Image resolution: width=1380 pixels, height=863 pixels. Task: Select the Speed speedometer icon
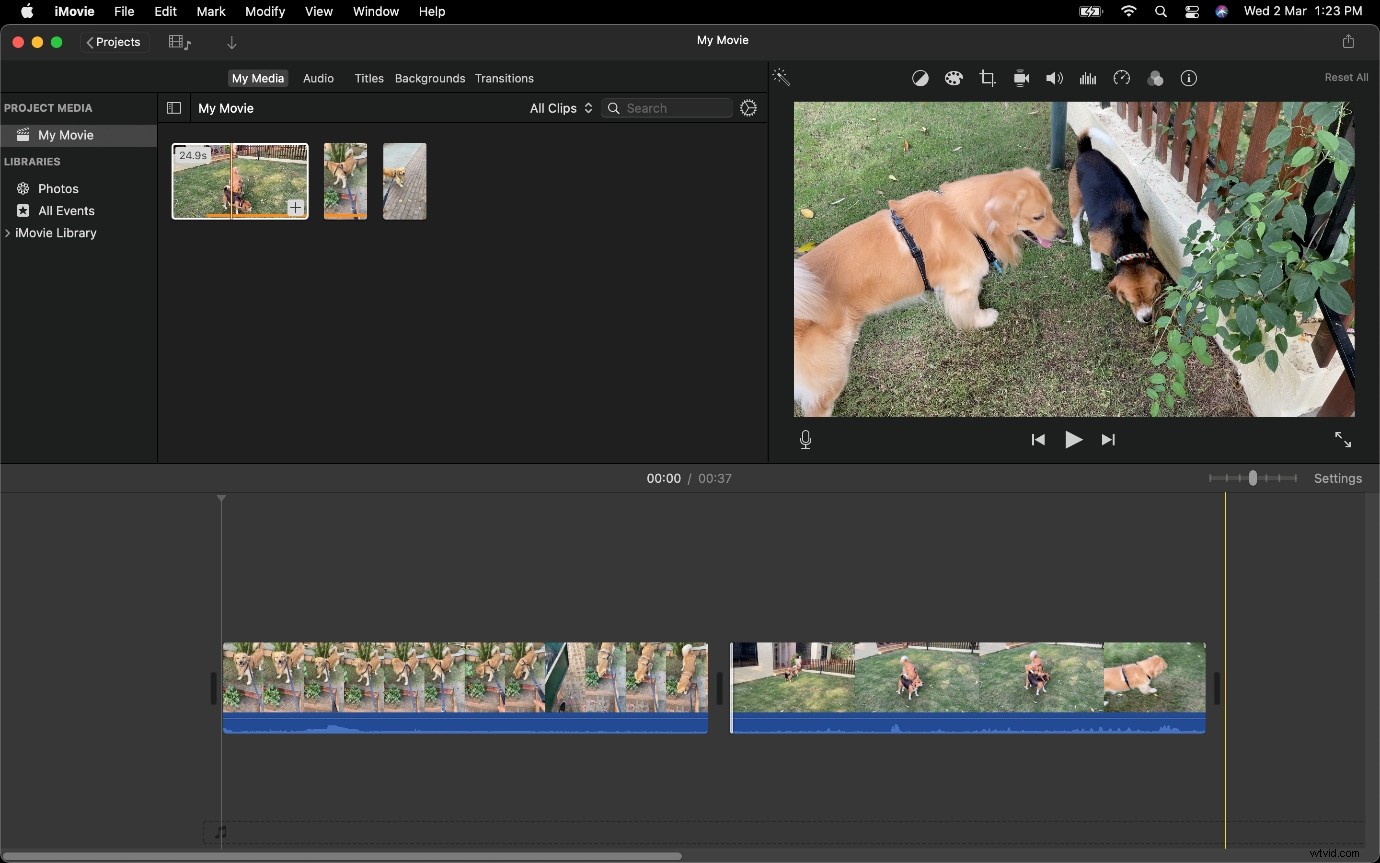tap(1122, 78)
